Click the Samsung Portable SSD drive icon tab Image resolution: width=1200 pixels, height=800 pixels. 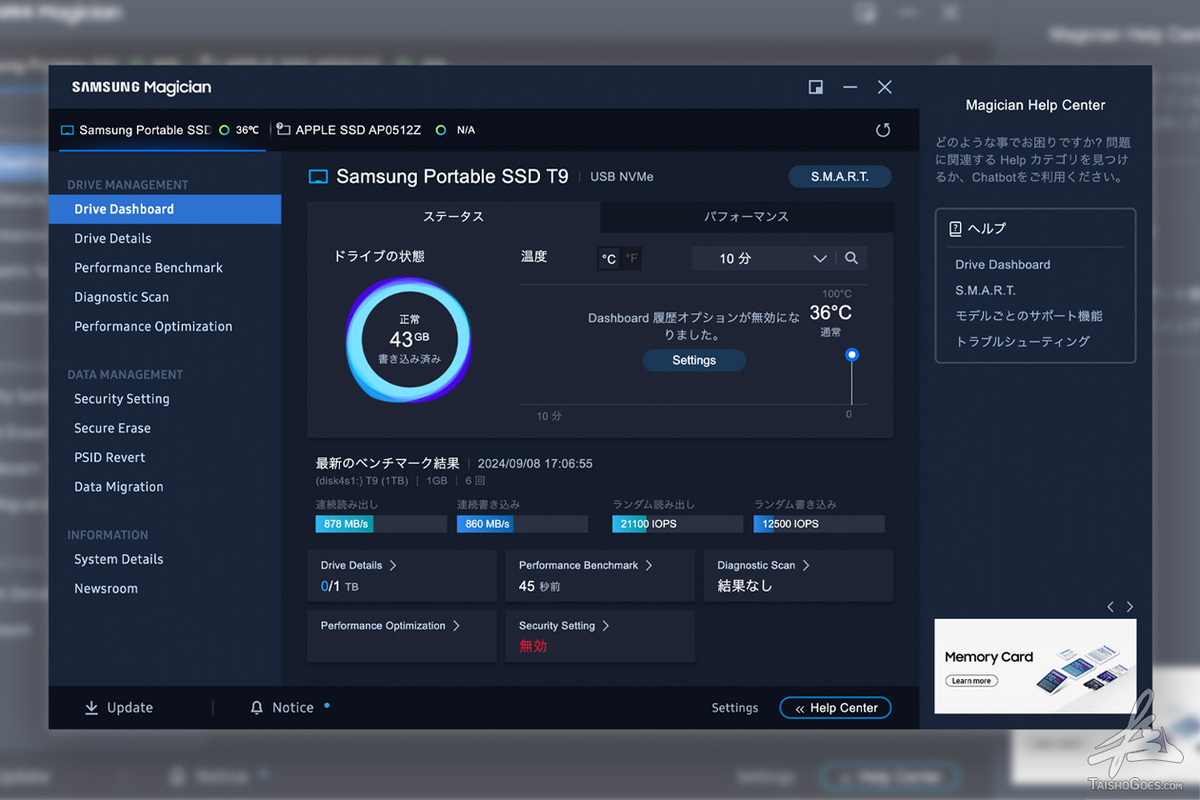coord(67,130)
